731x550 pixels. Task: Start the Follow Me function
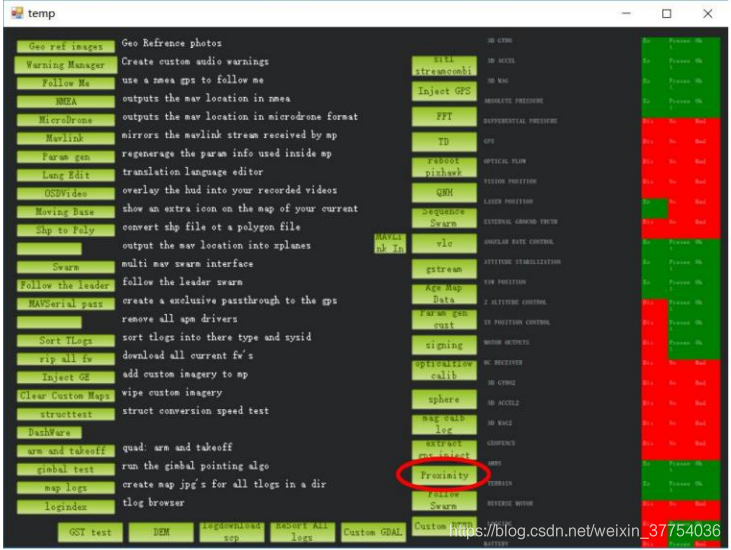66,83
